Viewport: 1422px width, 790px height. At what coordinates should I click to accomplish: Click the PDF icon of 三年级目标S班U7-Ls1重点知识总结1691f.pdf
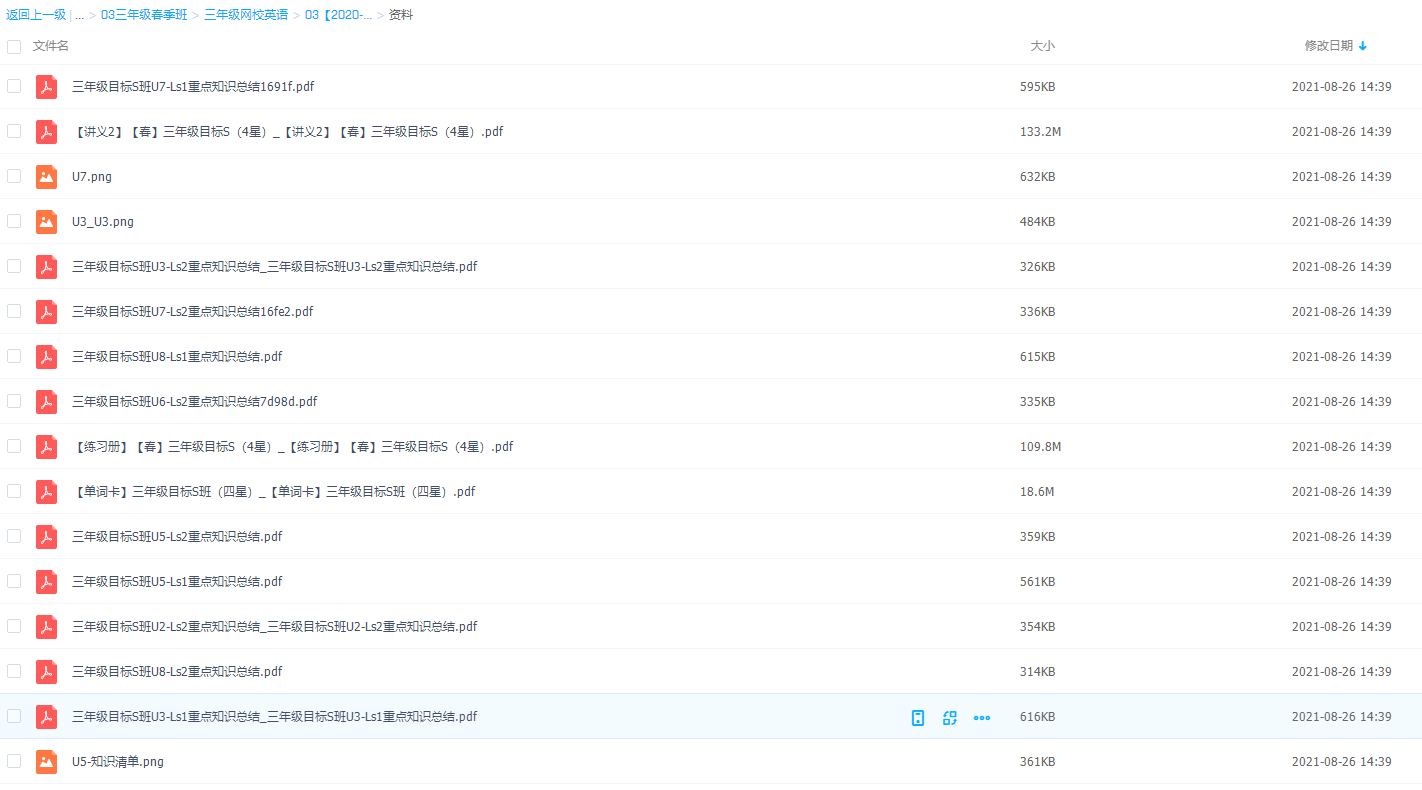tap(46, 87)
